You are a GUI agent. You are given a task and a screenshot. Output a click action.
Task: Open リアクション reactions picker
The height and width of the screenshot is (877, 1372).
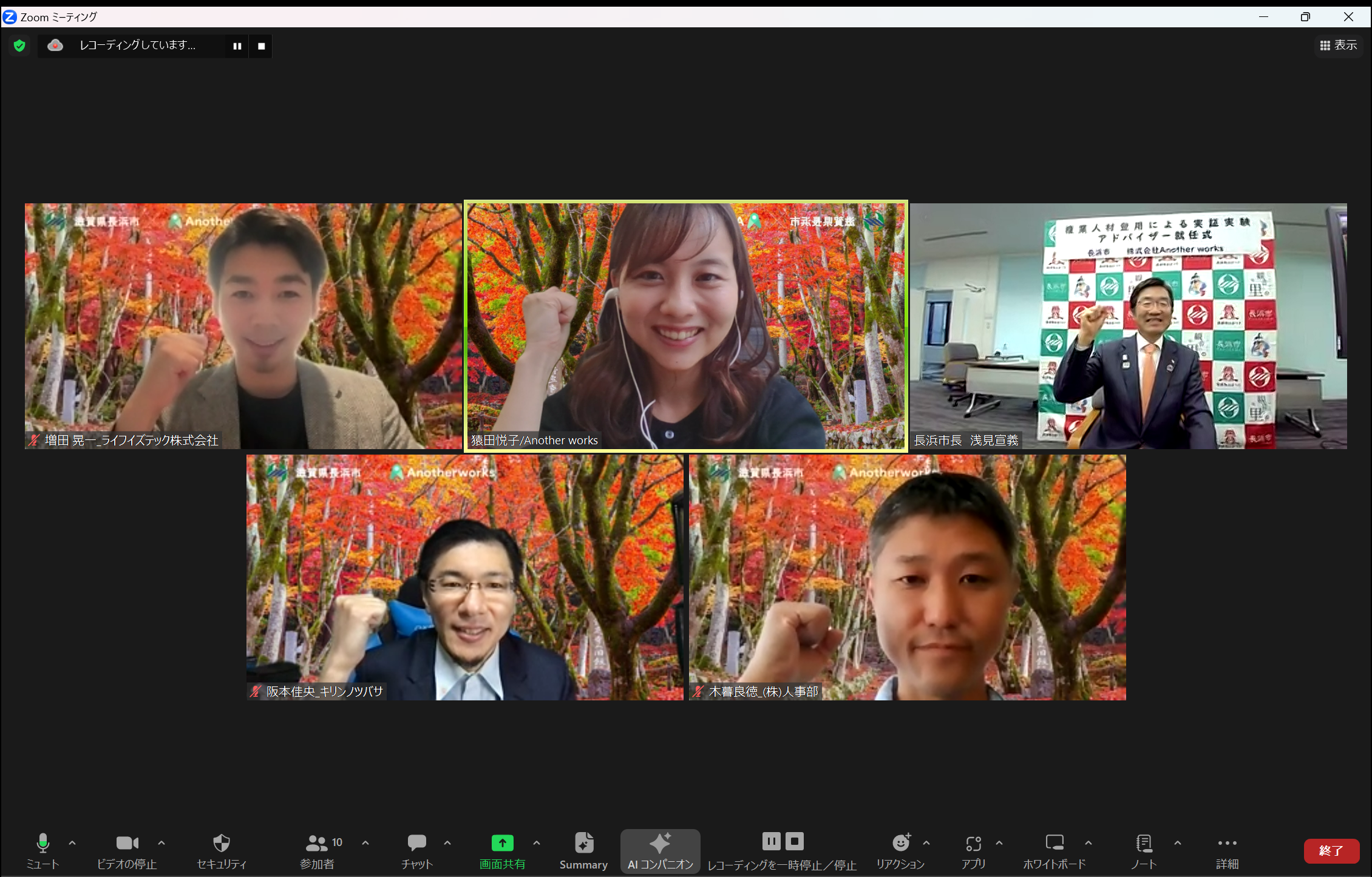[x=901, y=851]
